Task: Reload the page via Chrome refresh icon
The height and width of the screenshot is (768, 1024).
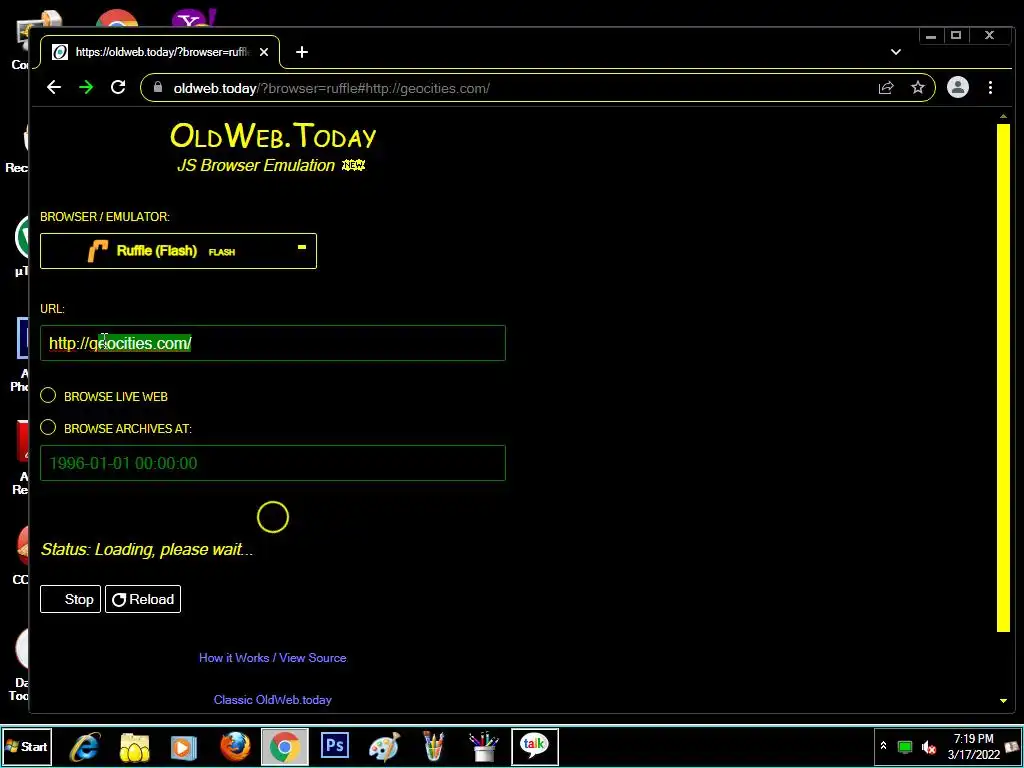Action: coord(118,88)
